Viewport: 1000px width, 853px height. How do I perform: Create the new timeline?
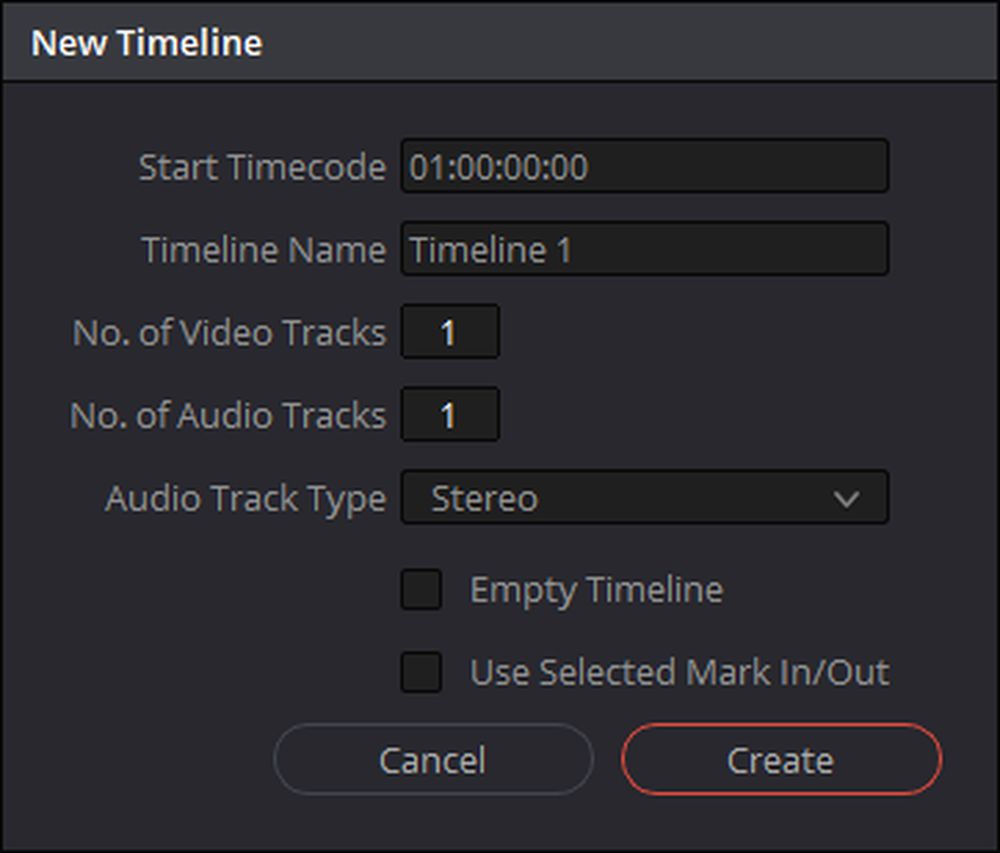point(781,759)
